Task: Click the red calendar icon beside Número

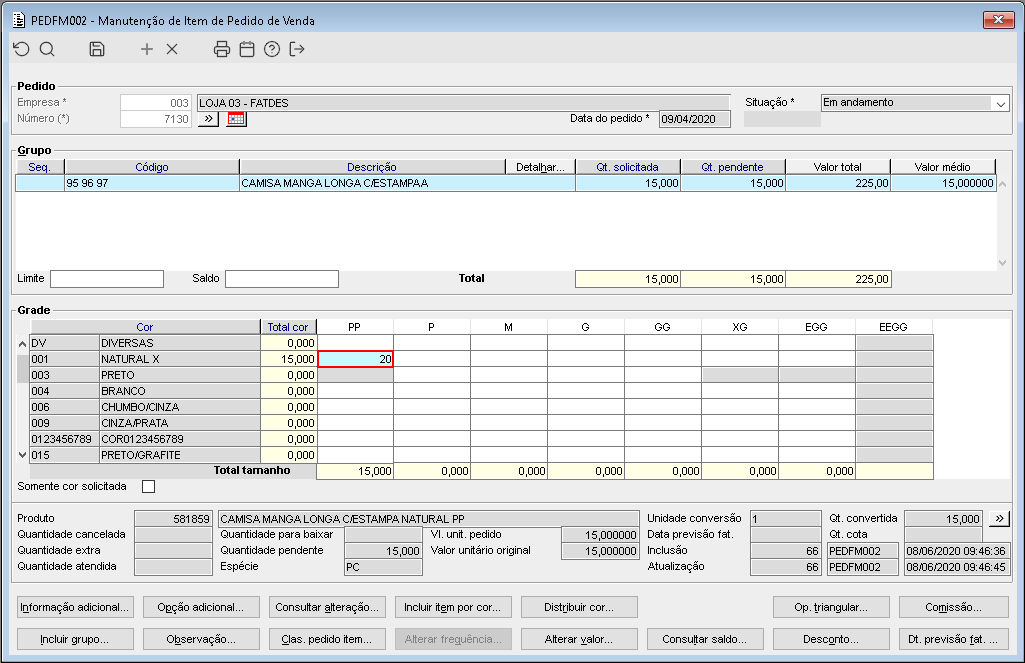Action: tap(236, 119)
